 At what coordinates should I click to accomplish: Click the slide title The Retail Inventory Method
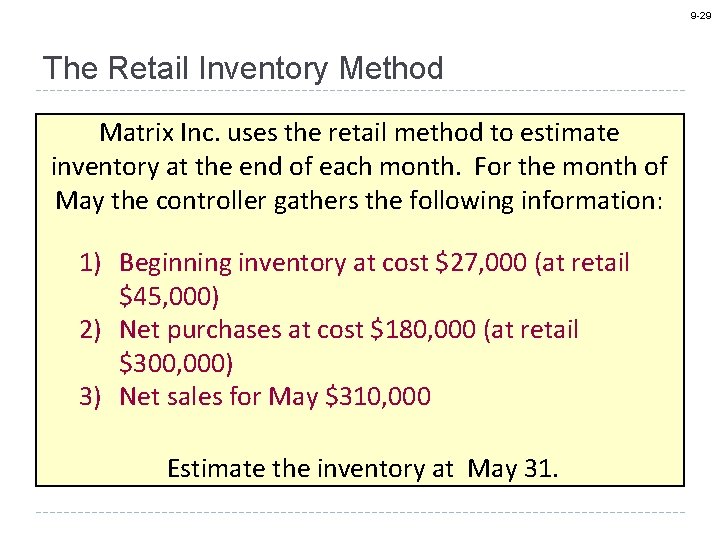pos(243,69)
